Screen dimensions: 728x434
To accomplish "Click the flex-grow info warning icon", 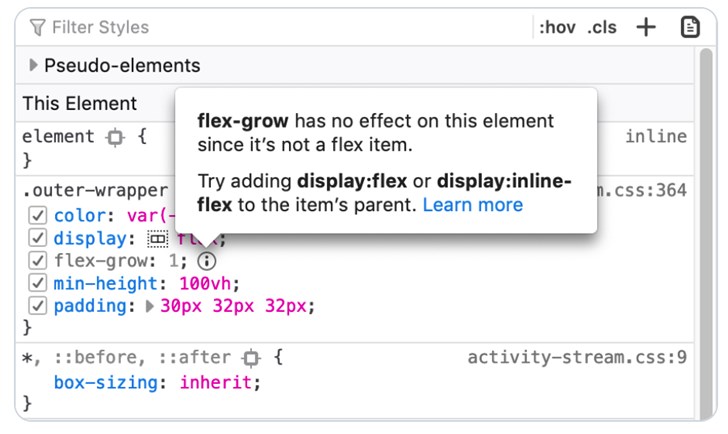I will pyautogui.click(x=206, y=261).
